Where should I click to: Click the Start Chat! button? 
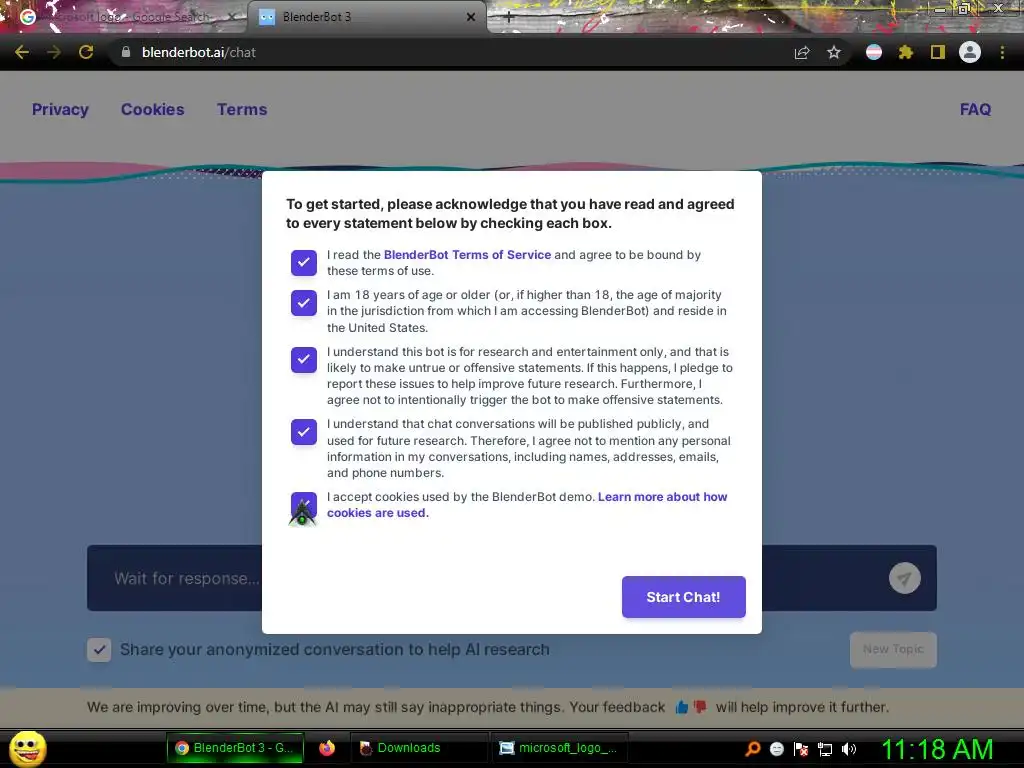683,597
